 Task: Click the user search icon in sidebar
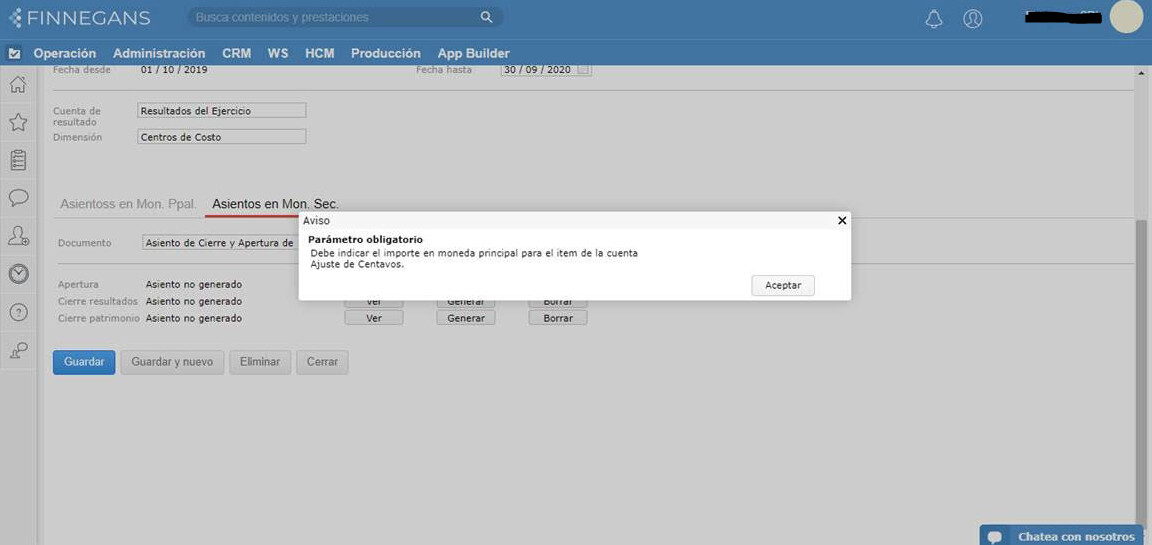coord(18,350)
